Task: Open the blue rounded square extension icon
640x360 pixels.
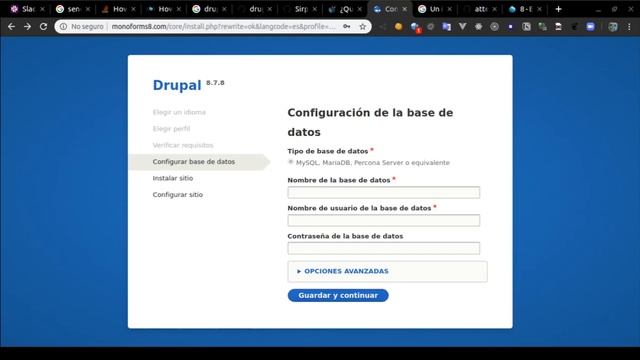Action: pyautogui.click(x=591, y=27)
